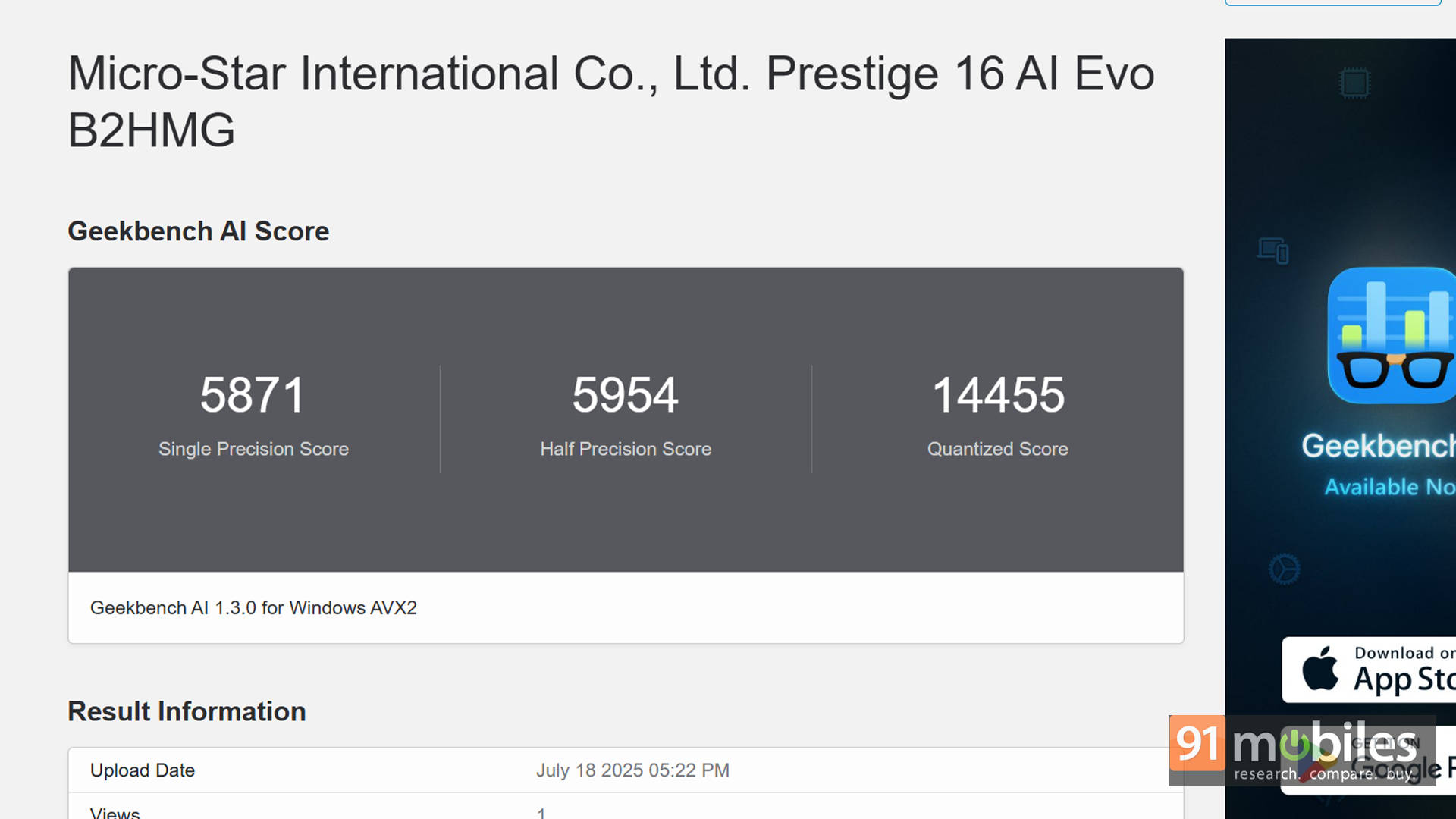Viewport: 1456px width, 819px height.
Task: Click the 14455 Quantized Score
Action: [997, 395]
